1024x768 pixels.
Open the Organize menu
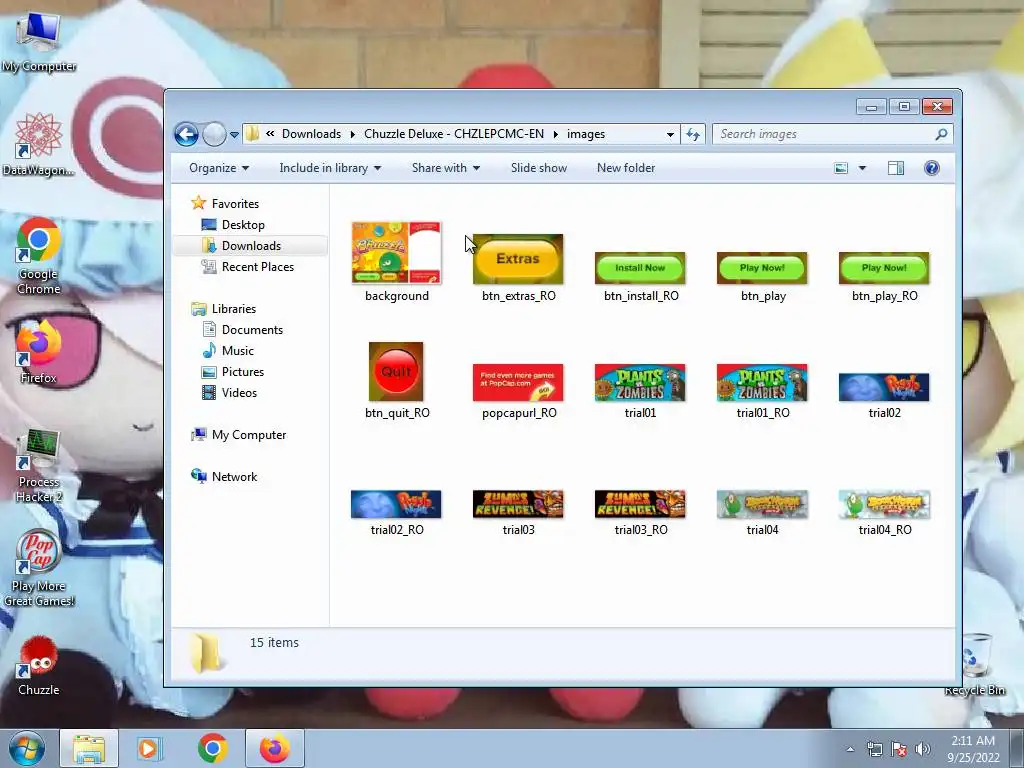coord(219,168)
